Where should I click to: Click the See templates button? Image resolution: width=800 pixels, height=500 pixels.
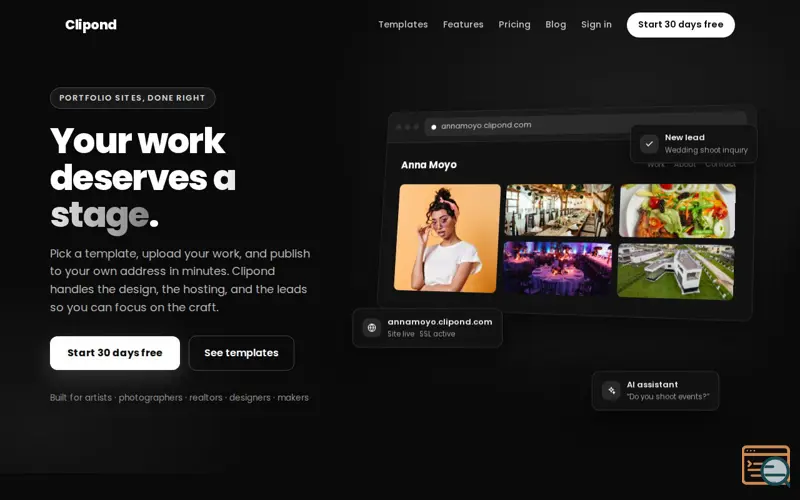coord(241,353)
